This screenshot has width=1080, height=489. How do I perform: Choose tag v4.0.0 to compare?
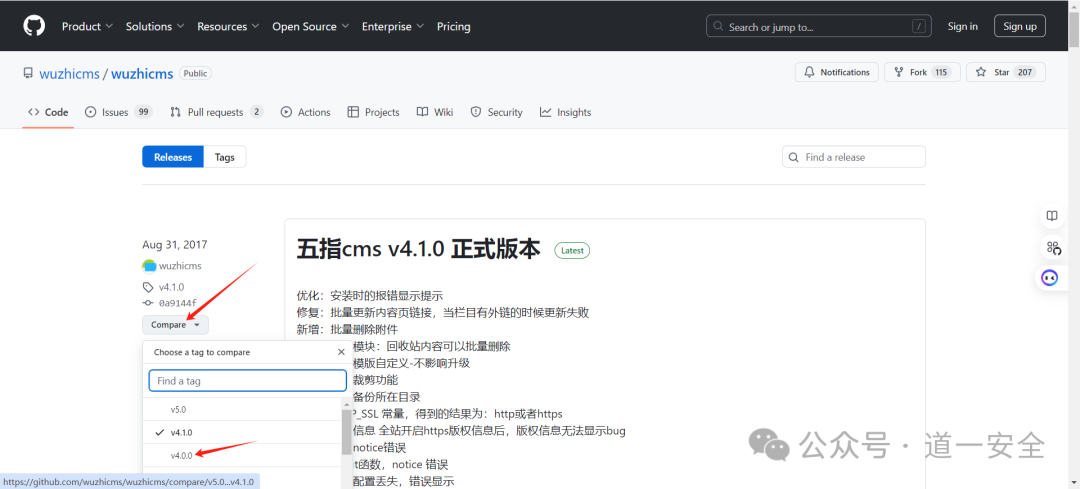242,455
